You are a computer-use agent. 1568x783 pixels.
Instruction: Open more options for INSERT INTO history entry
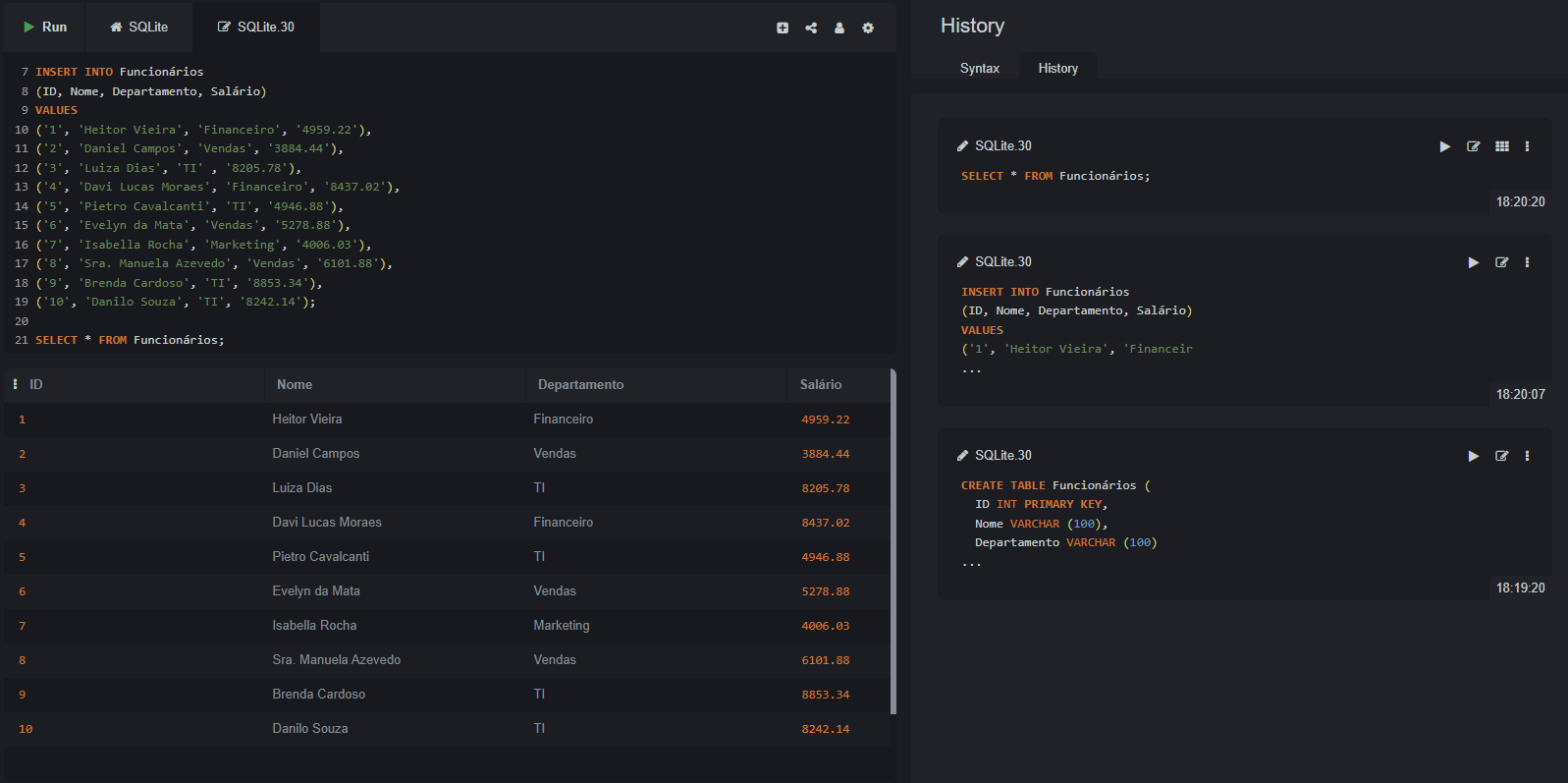[1527, 262]
